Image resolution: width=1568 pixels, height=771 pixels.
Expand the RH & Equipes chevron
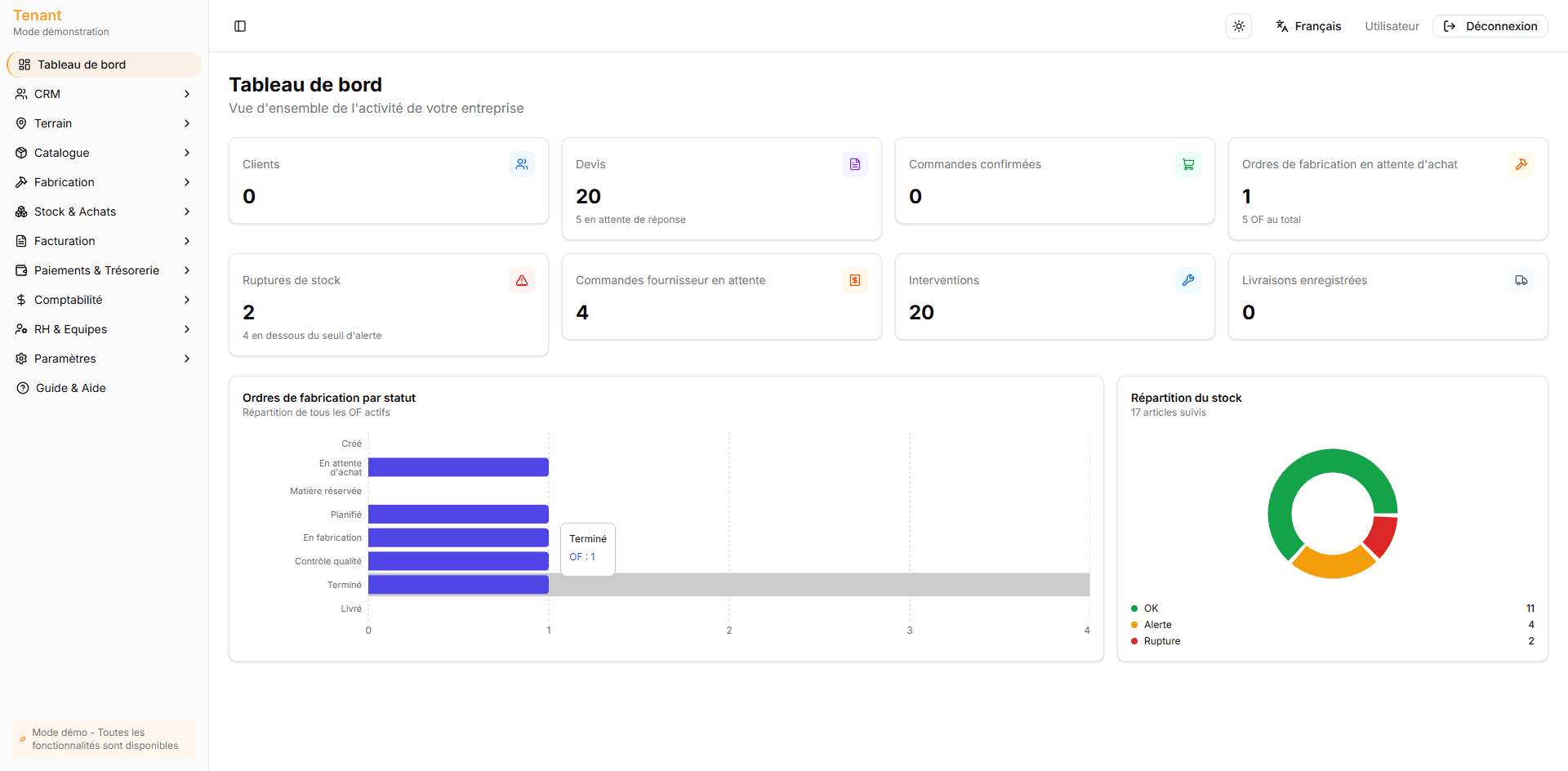187,329
